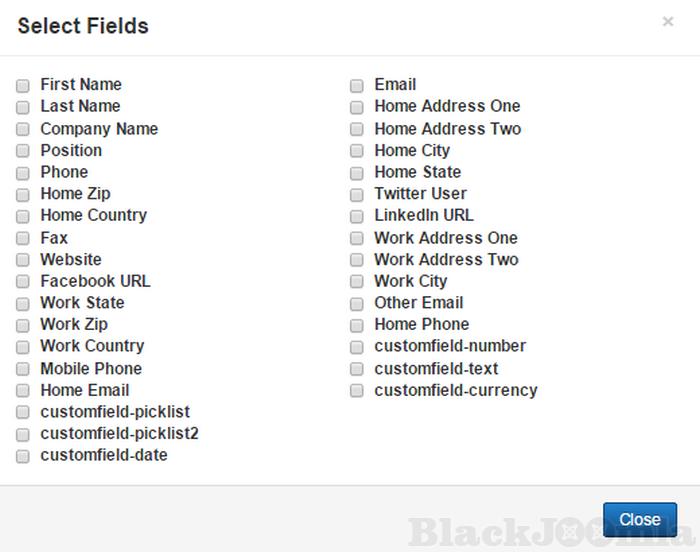Check the First Name checkbox
The height and width of the screenshot is (552, 700).
click(x=23, y=86)
